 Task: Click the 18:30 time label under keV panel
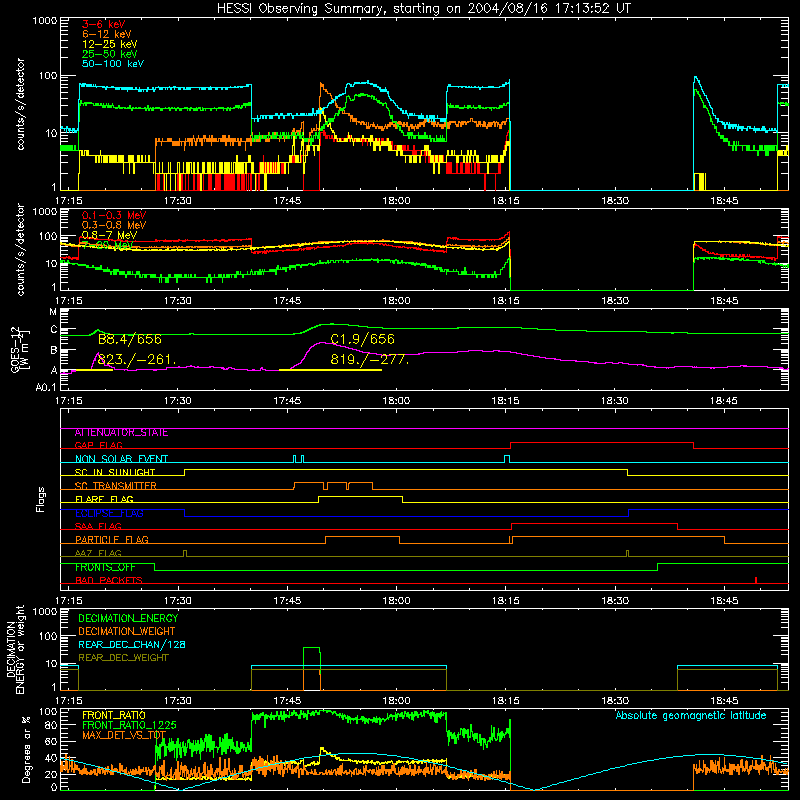(615, 201)
